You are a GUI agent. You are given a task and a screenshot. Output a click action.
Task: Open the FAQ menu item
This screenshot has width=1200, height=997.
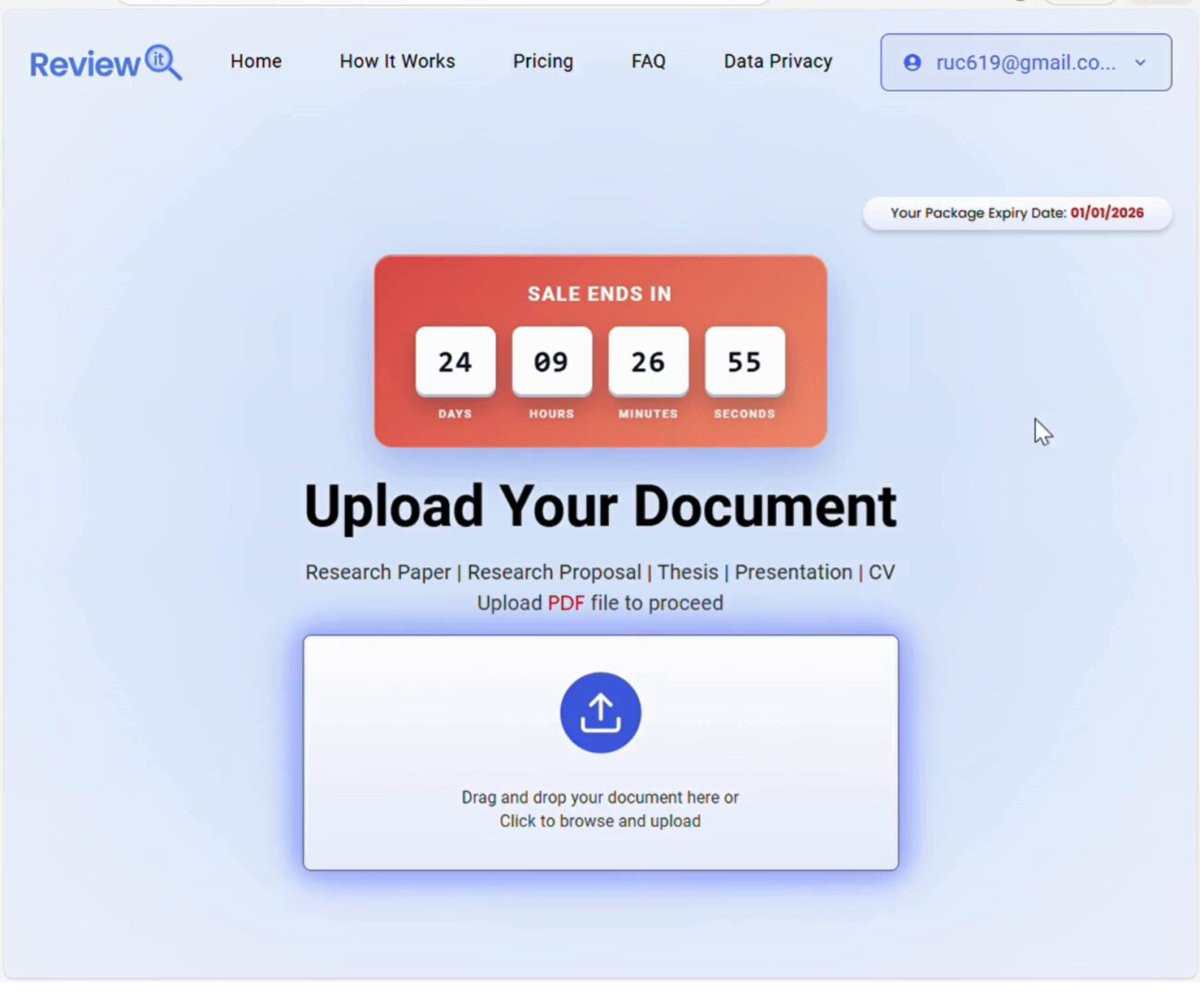coord(648,61)
